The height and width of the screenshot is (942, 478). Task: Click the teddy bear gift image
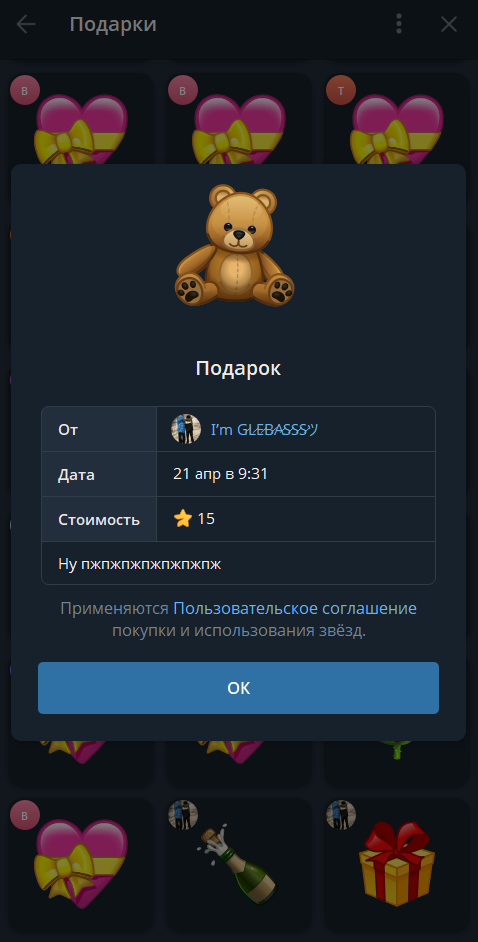click(x=235, y=245)
